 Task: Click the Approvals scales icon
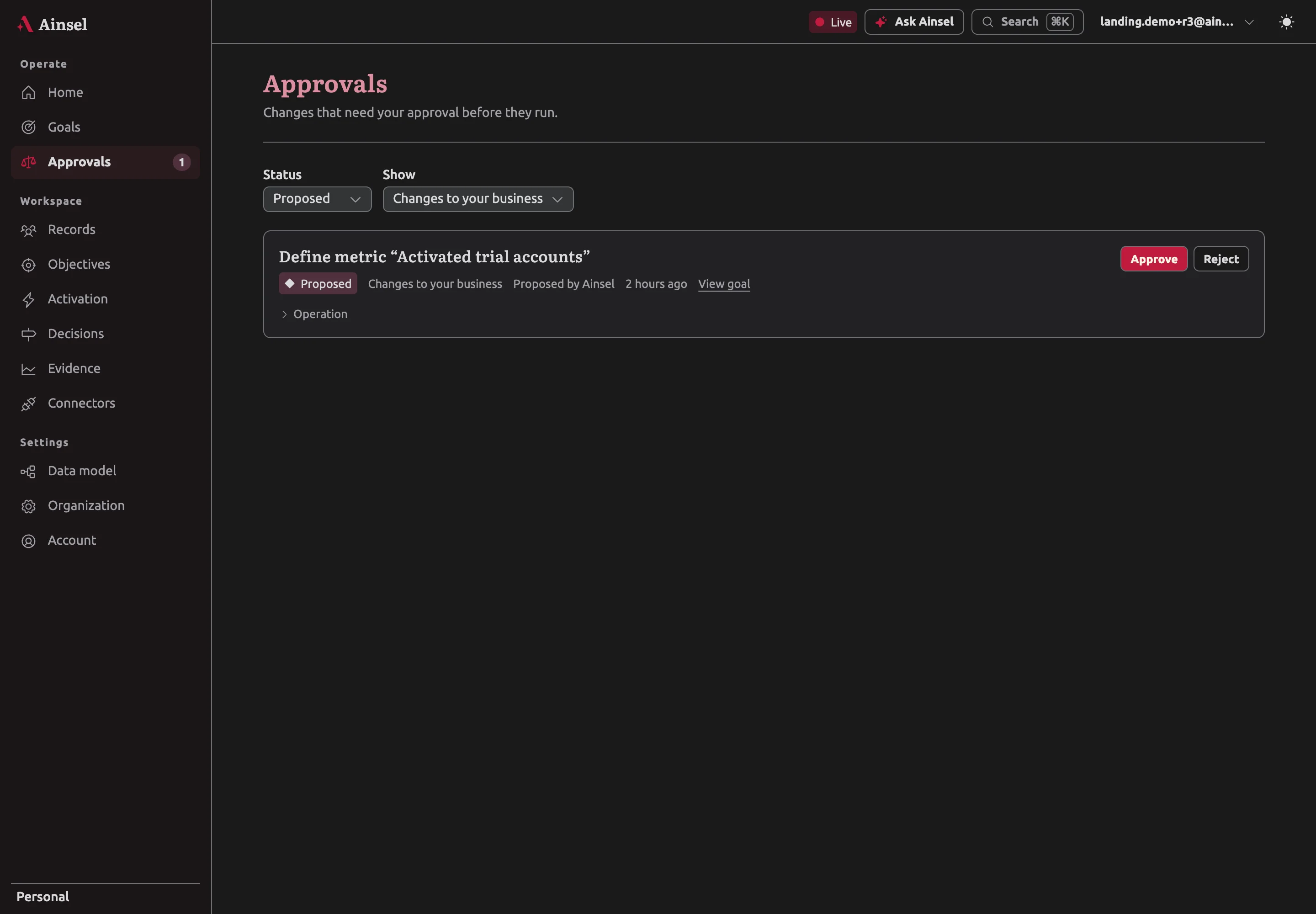[29, 162]
